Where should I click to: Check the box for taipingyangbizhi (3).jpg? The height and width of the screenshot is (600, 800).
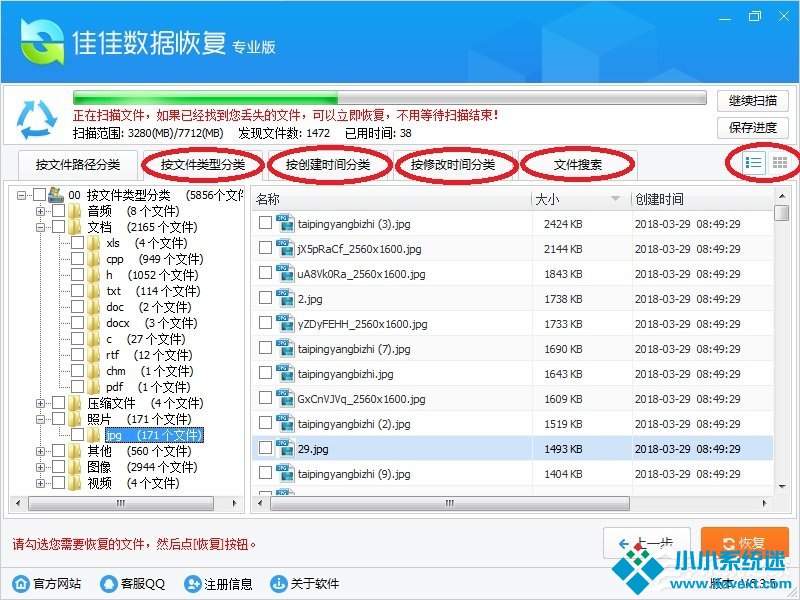click(x=265, y=223)
